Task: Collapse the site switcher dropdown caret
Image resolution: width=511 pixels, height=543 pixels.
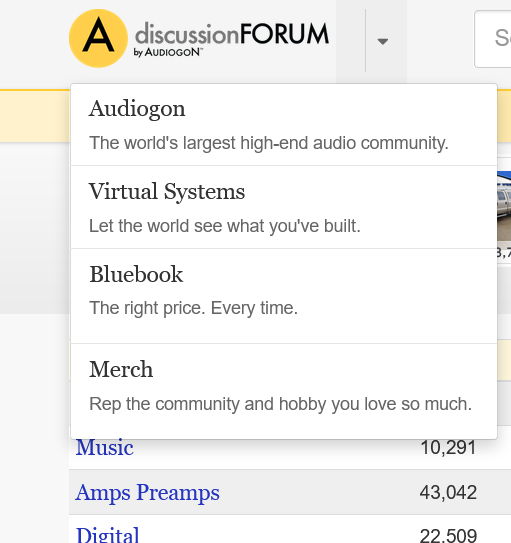Action: pyautogui.click(x=383, y=42)
